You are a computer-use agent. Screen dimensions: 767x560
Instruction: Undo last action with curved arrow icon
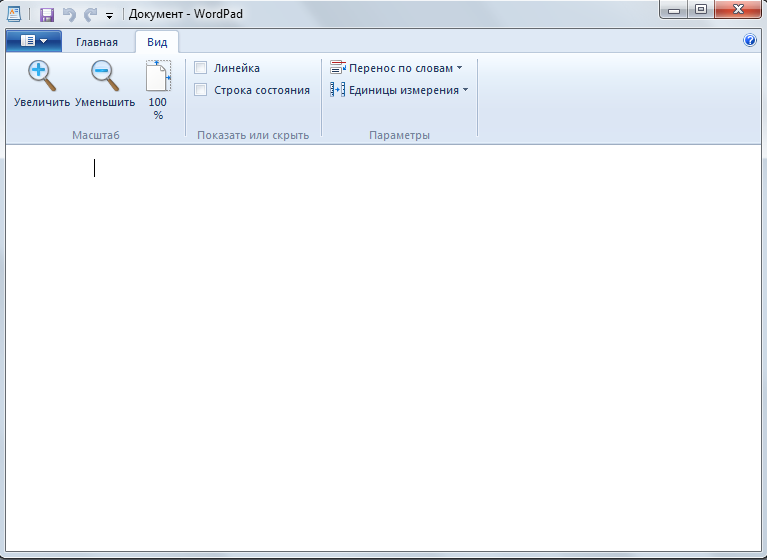click(69, 14)
